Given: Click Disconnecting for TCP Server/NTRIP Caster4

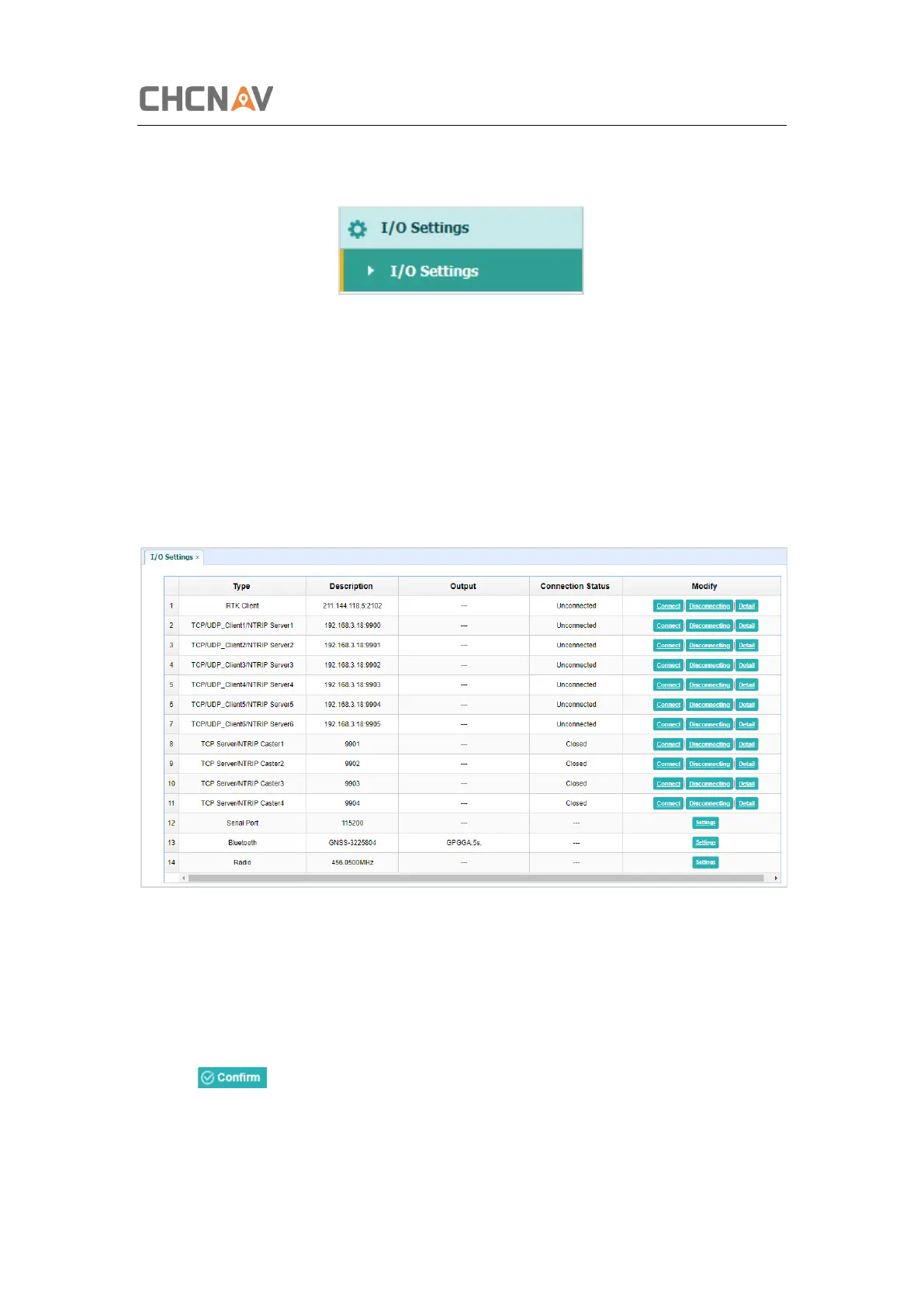Looking at the screenshot, I should [709, 803].
